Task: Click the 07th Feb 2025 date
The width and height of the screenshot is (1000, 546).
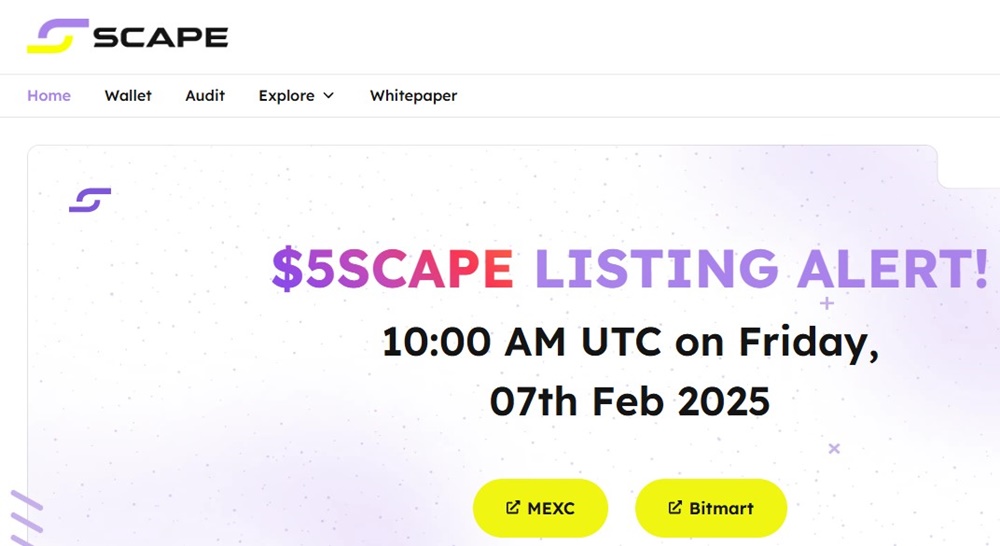Action: tap(630, 401)
